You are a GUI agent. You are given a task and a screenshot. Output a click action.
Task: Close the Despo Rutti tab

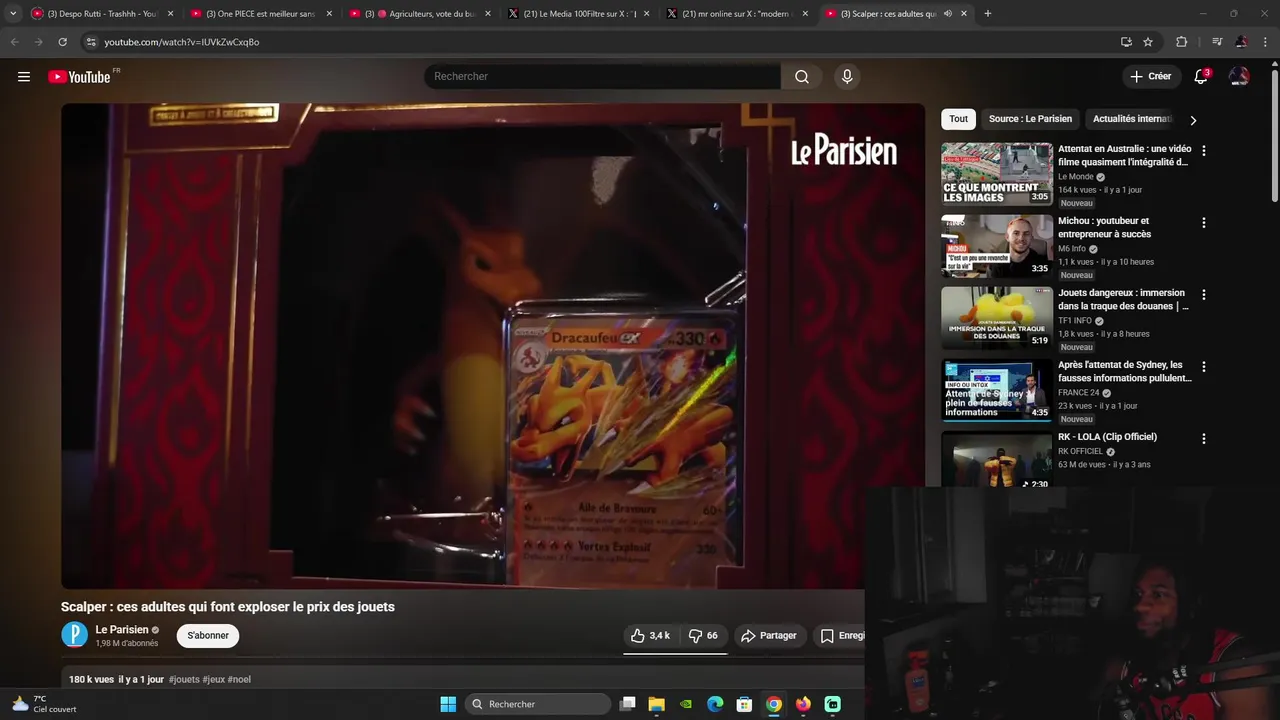click(170, 14)
